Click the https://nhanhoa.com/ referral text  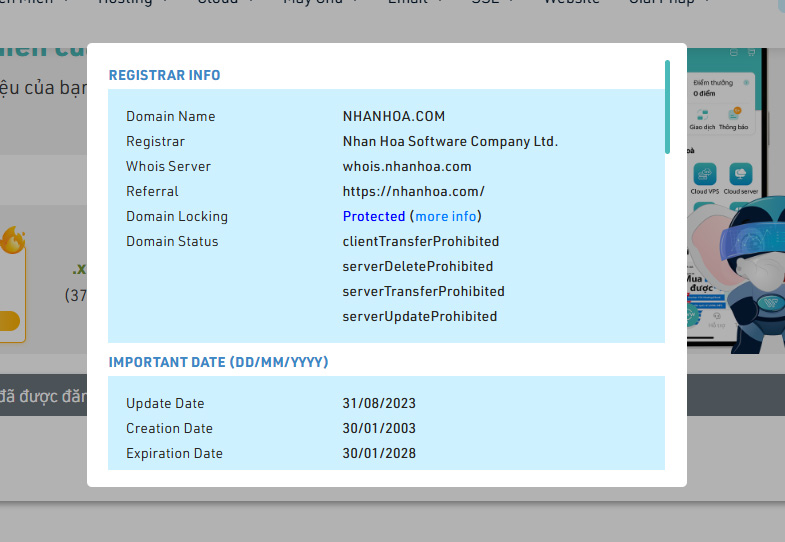coord(413,191)
